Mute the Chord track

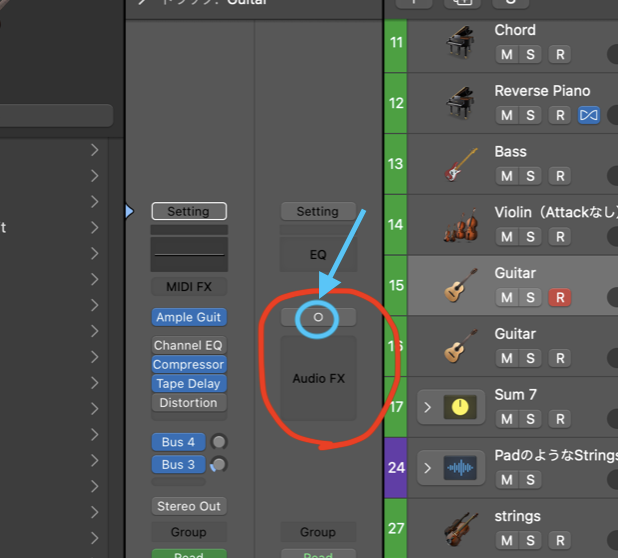coord(507,54)
